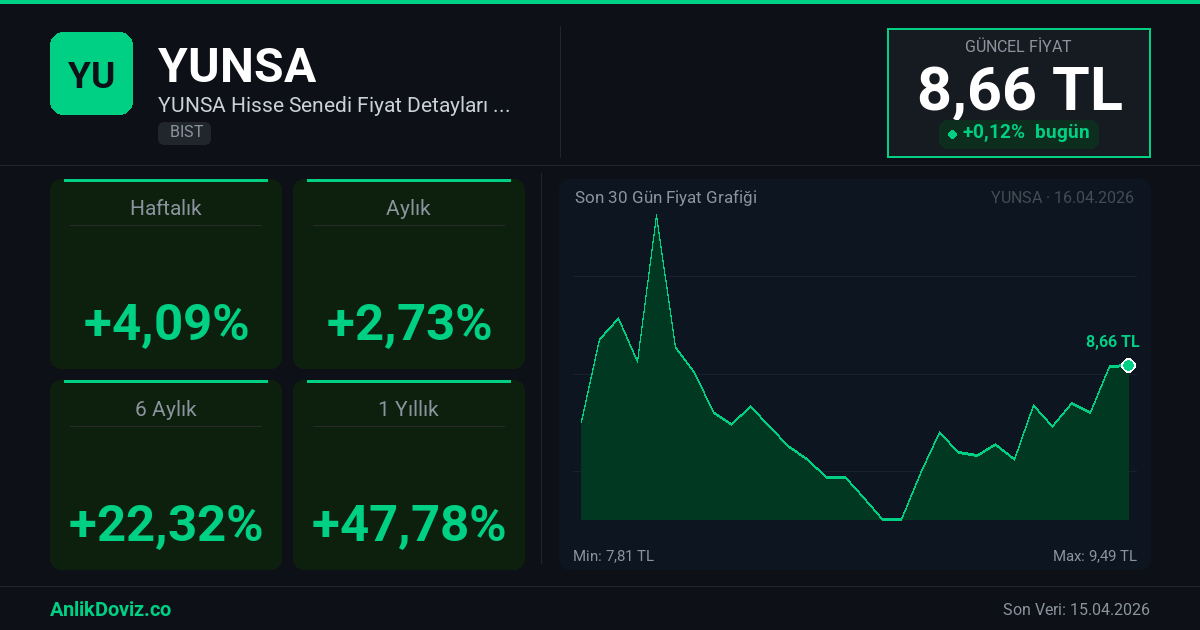1200x630 pixels.
Task: Click the green YU logo icon
Action: (x=91, y=73)
